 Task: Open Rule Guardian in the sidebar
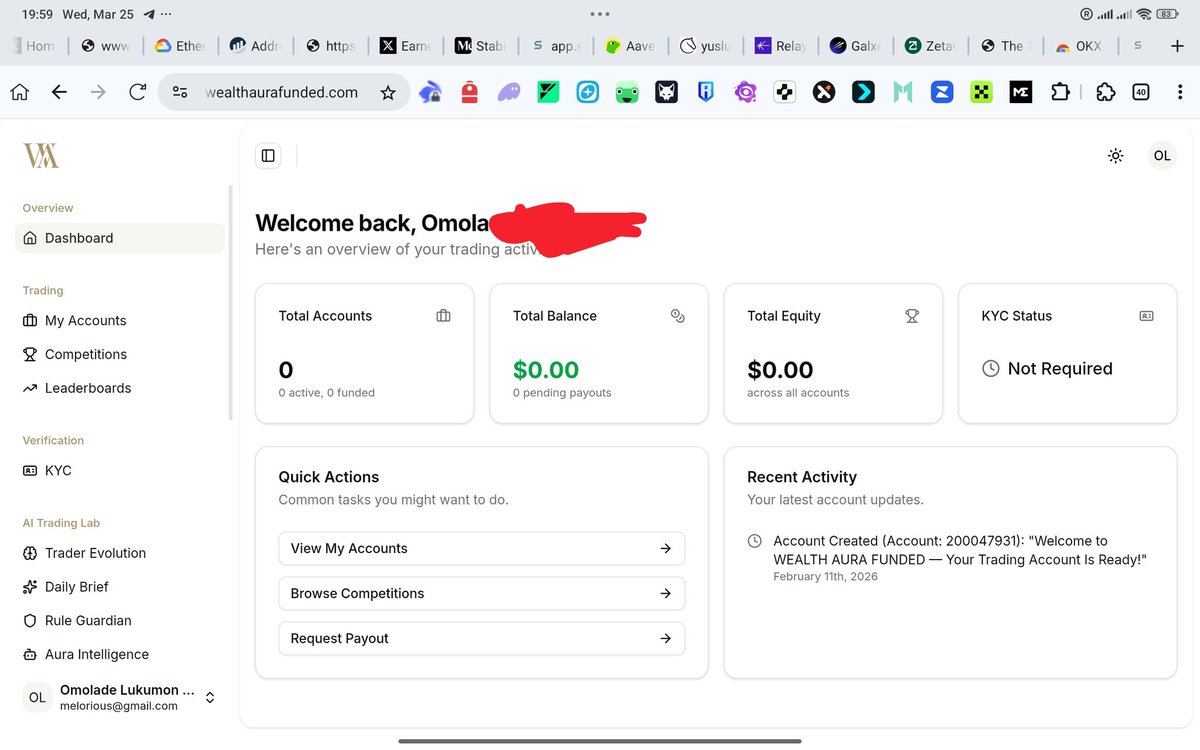click(x=120, y=620)
